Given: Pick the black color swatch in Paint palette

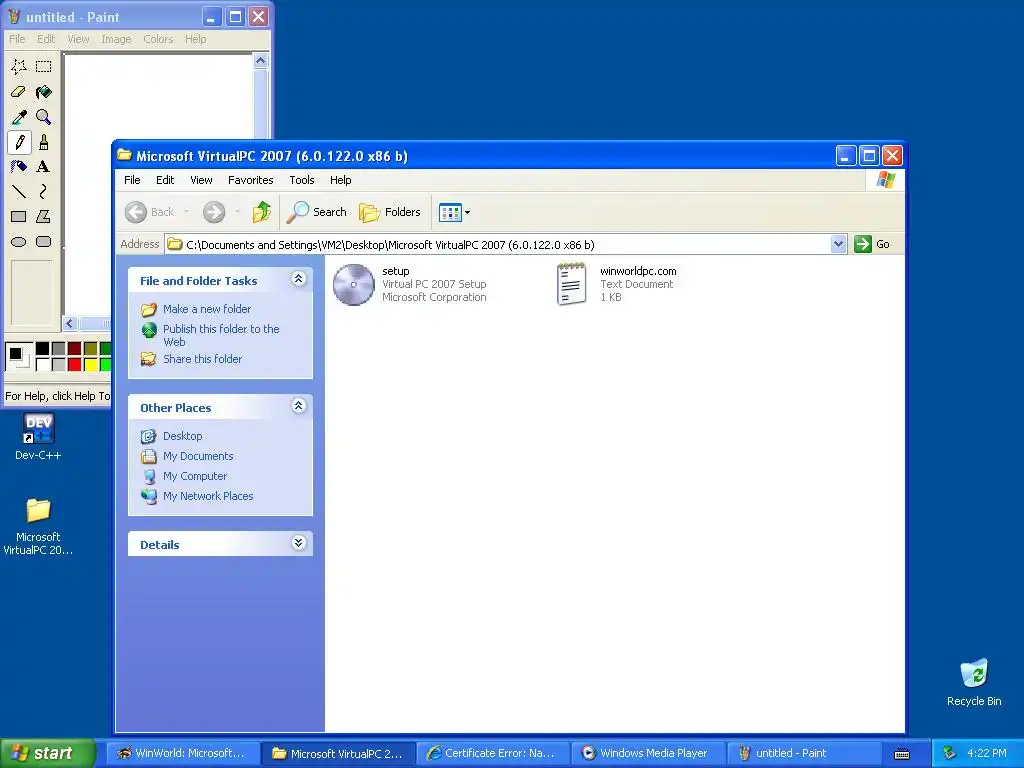Looking at the screenshot, I should (x=42, y=349).
